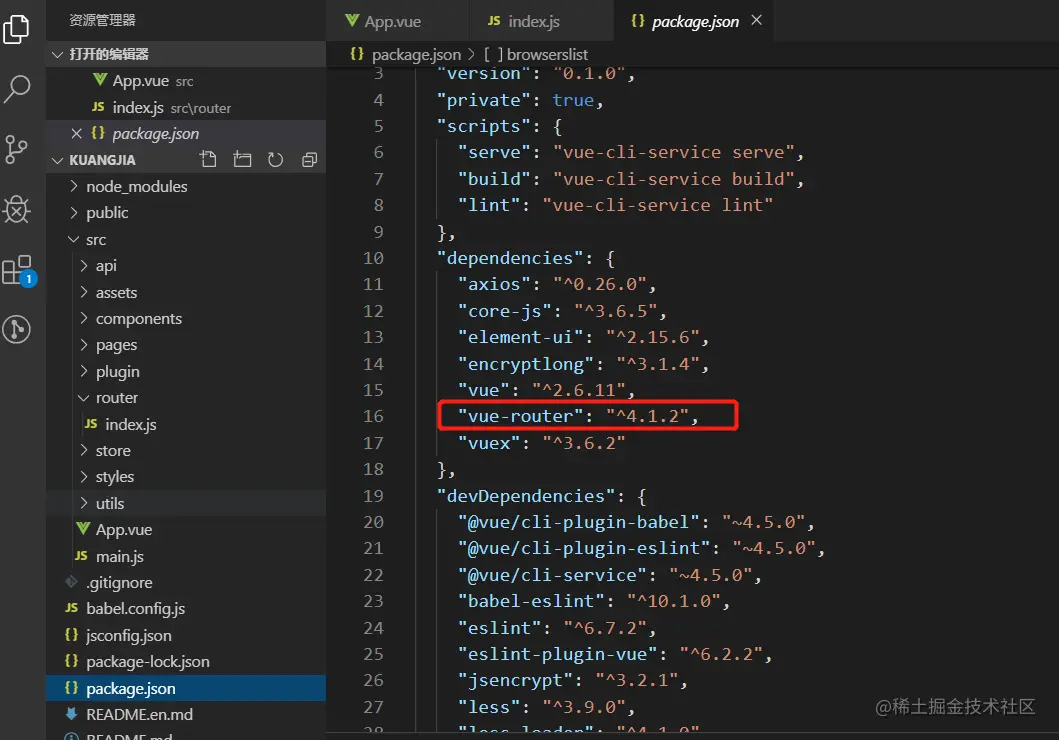Click the JS icon next to main.js
The height and width of the screenshot is (740, 1059).
coord(81,556)
